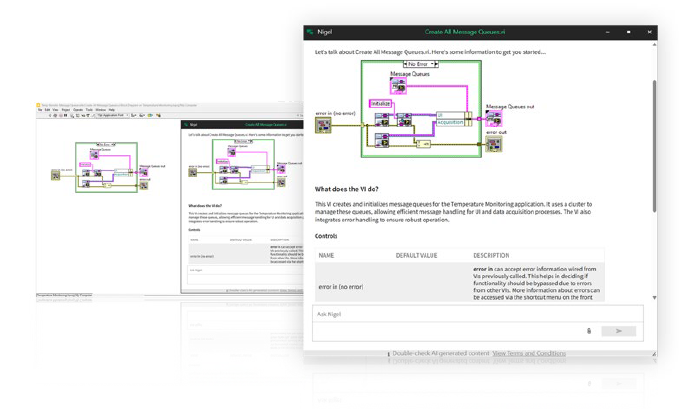Click the Initialize constant in Nigel diagram
Screen dimensions: 700x409
coord(380,103)
